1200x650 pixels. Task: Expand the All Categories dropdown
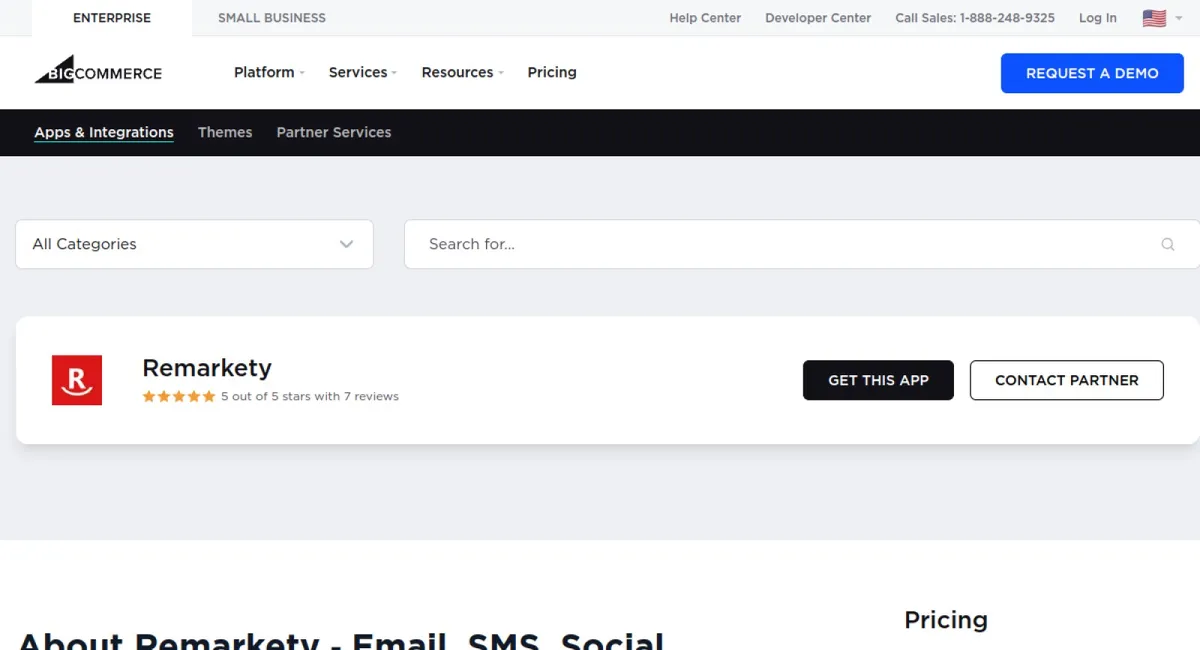click(x=194, y=244)
